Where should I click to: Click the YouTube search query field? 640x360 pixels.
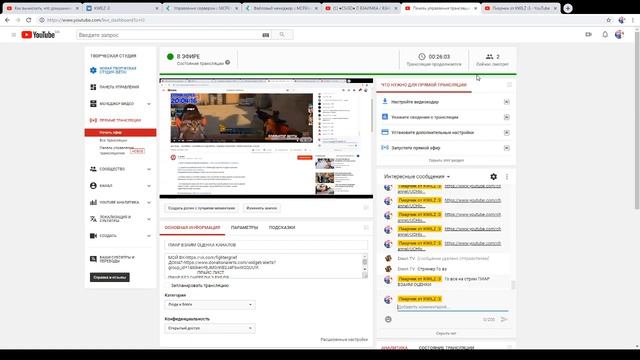click(x=168, y=35)
